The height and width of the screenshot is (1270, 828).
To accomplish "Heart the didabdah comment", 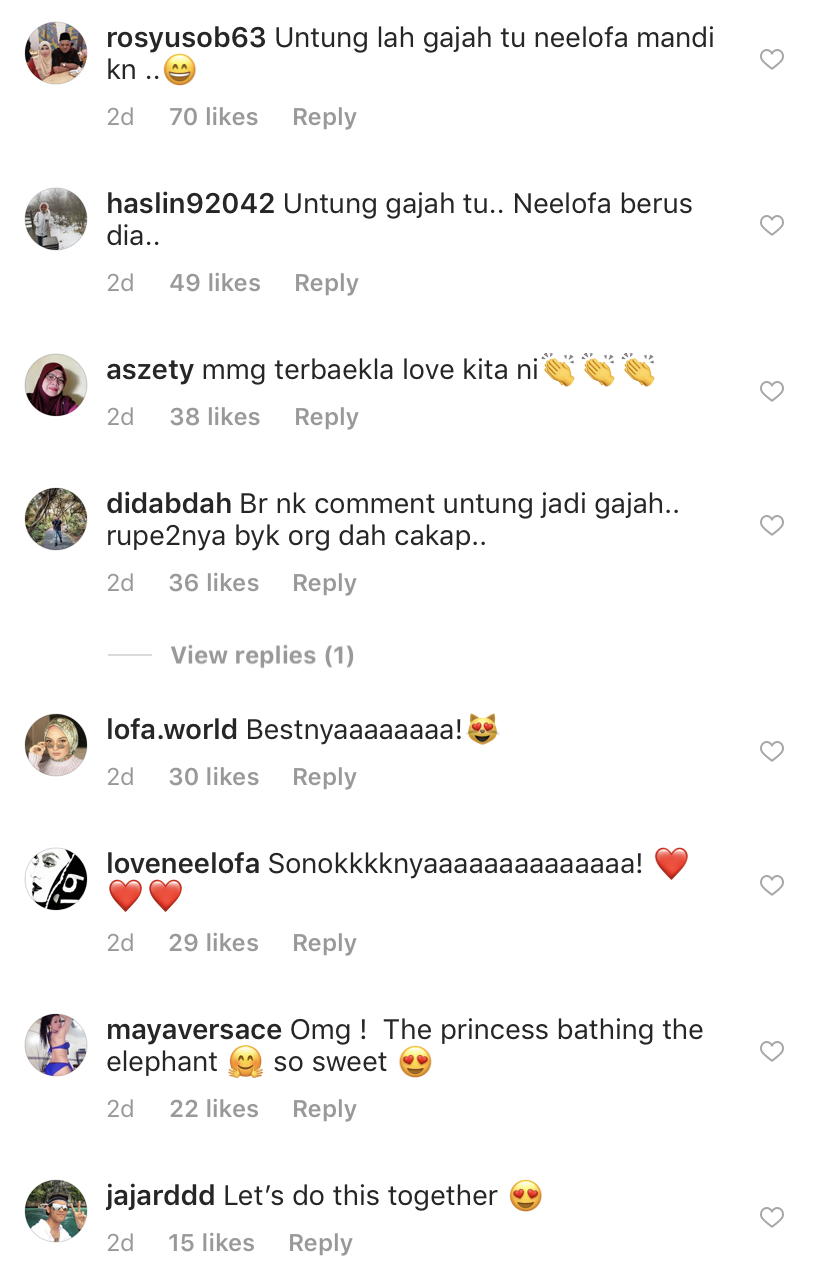I will click(772, 526).
